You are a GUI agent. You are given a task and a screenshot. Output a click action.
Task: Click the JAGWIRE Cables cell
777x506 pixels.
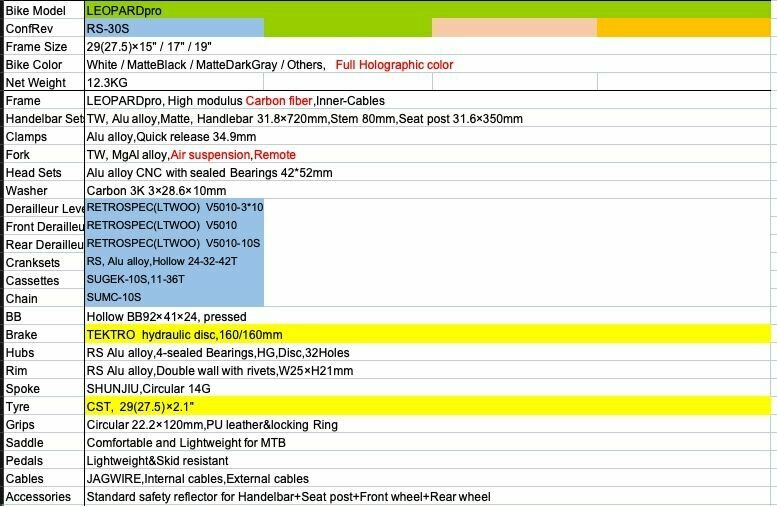(428, 479)
